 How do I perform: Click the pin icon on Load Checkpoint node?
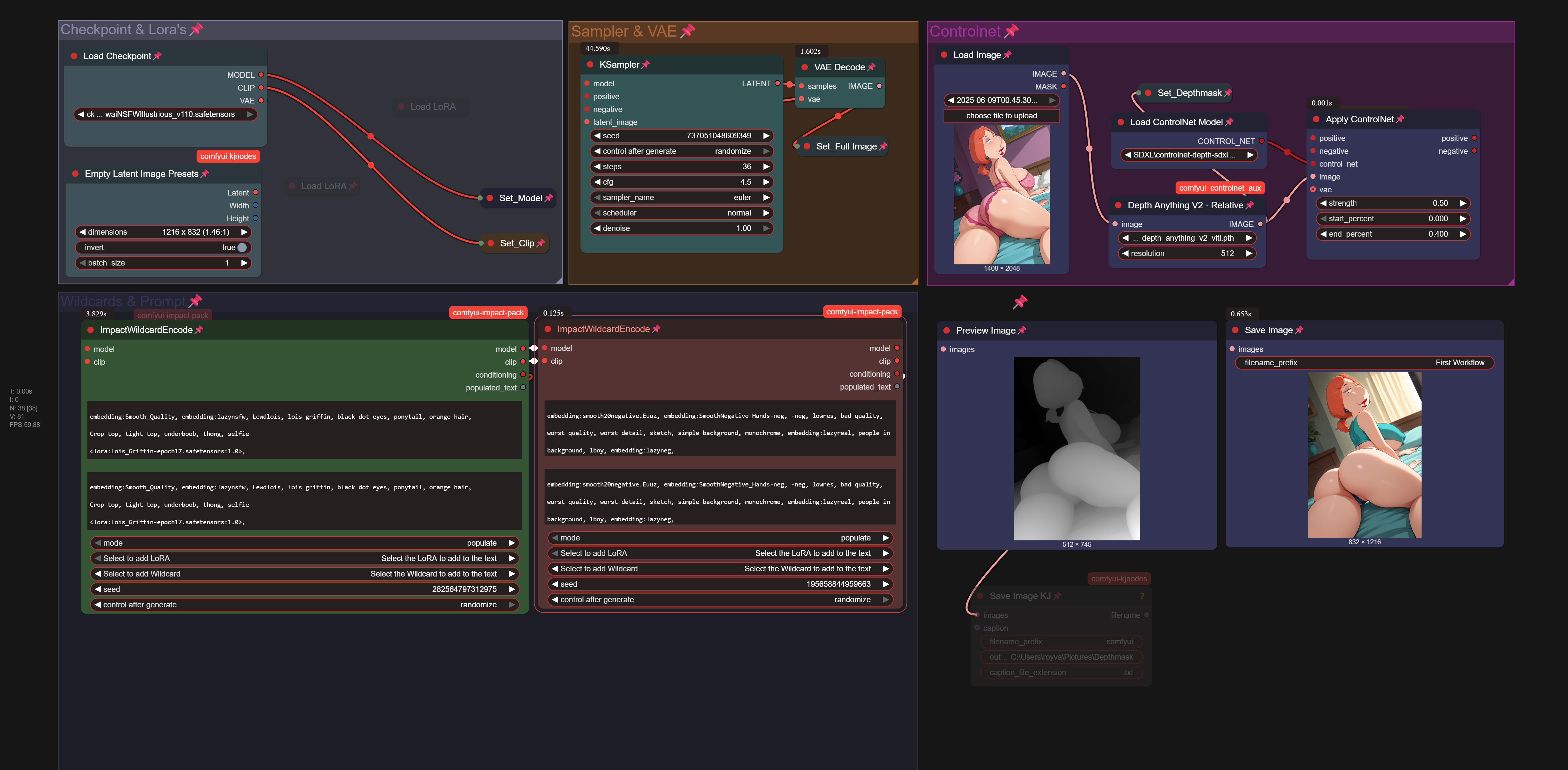[158, 56]
